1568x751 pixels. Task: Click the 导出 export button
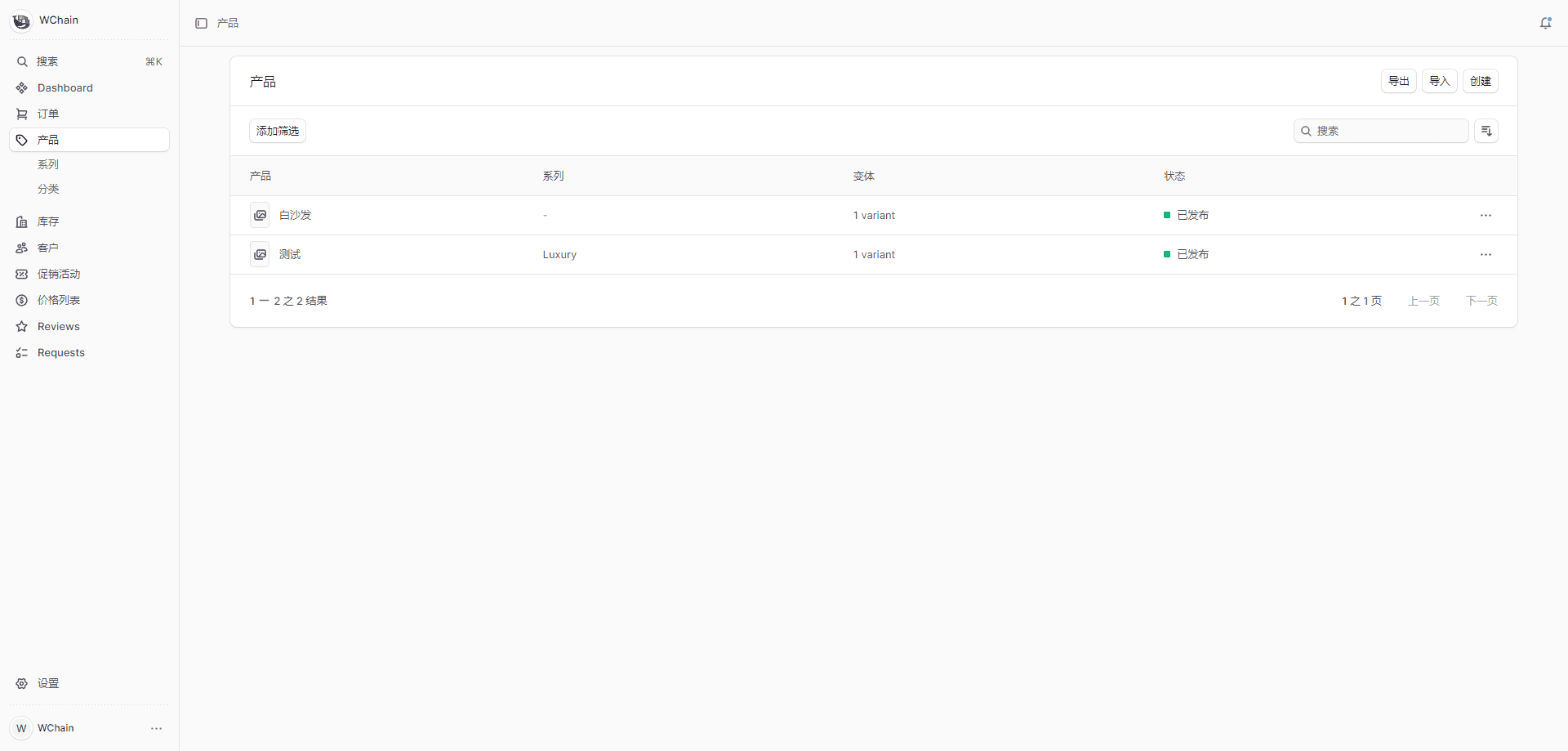1398,82
